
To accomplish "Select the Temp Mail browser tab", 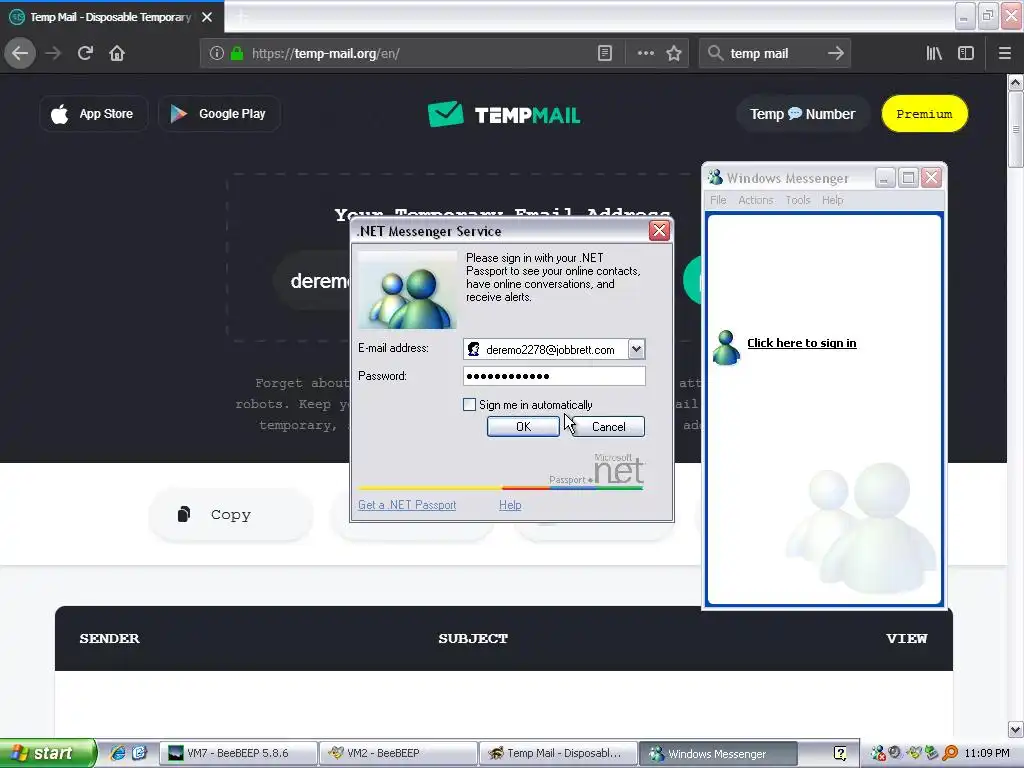I will point(111,17).
